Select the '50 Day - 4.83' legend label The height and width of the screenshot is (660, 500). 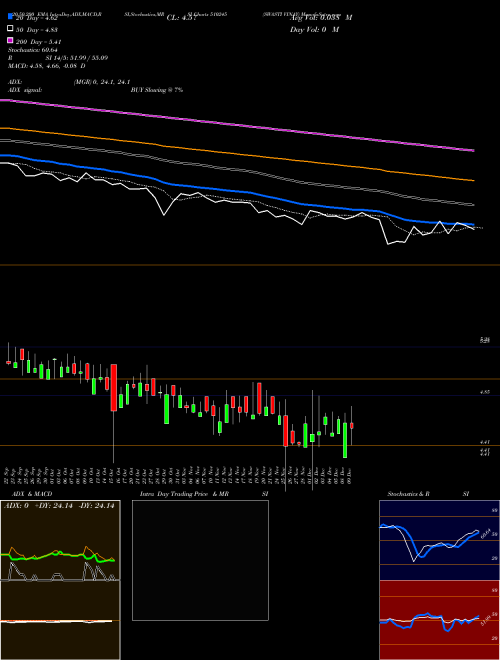point(37,30)
